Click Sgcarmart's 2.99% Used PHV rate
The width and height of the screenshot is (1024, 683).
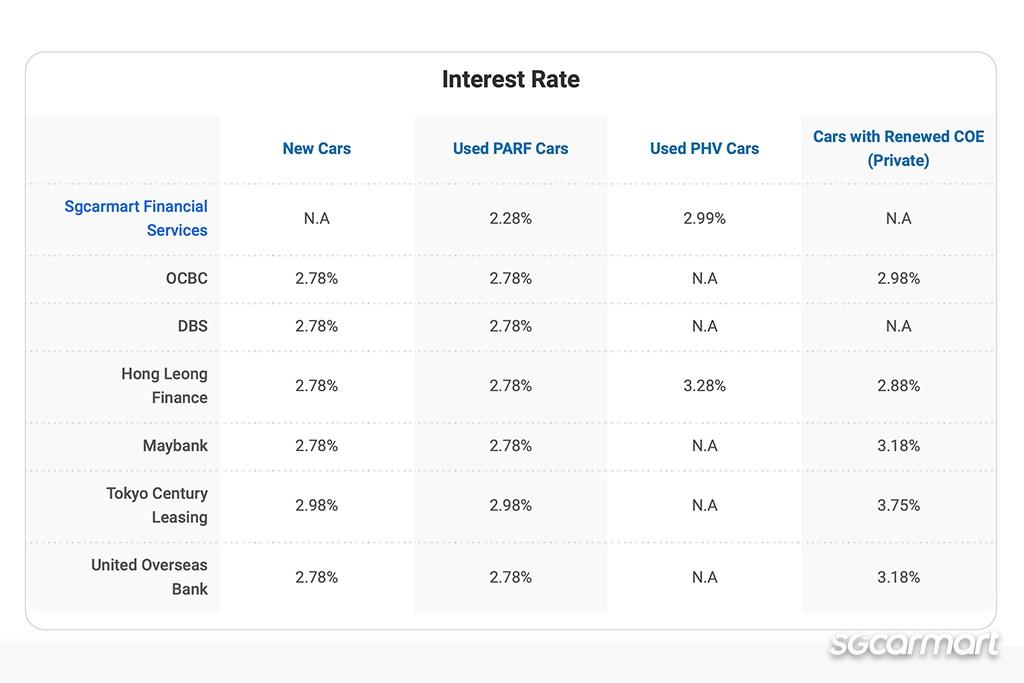pos(704,218)
